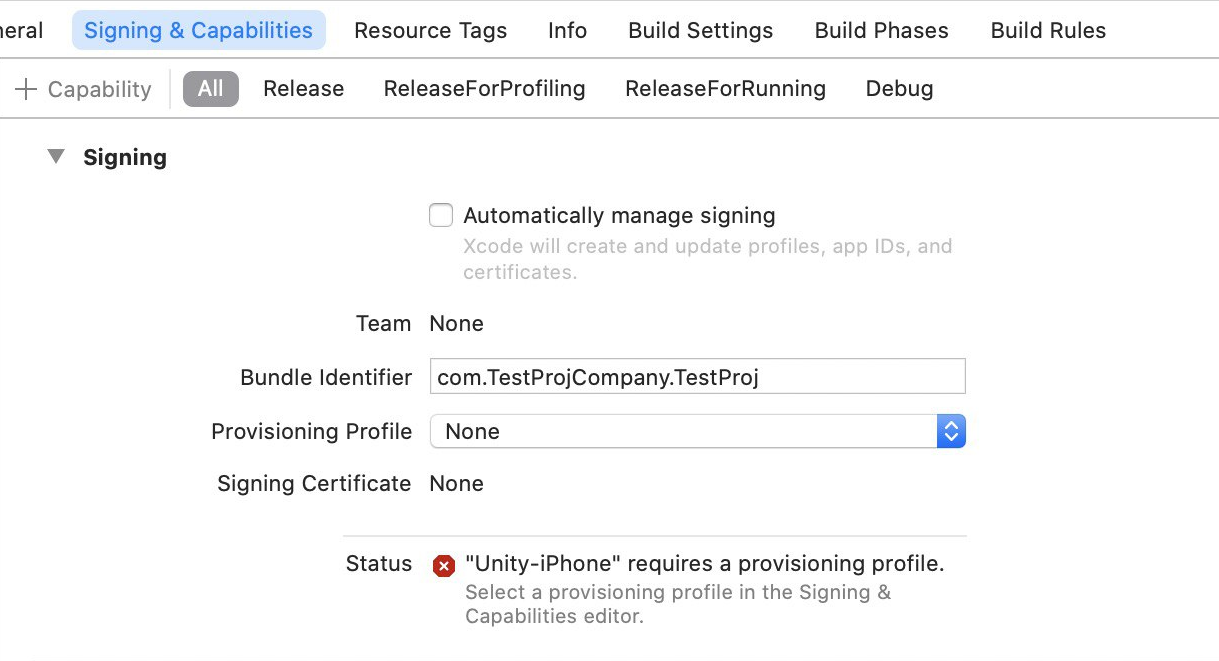1219x661 pixels.
Task: Click the provisioning profile error message
Action: 704,564
